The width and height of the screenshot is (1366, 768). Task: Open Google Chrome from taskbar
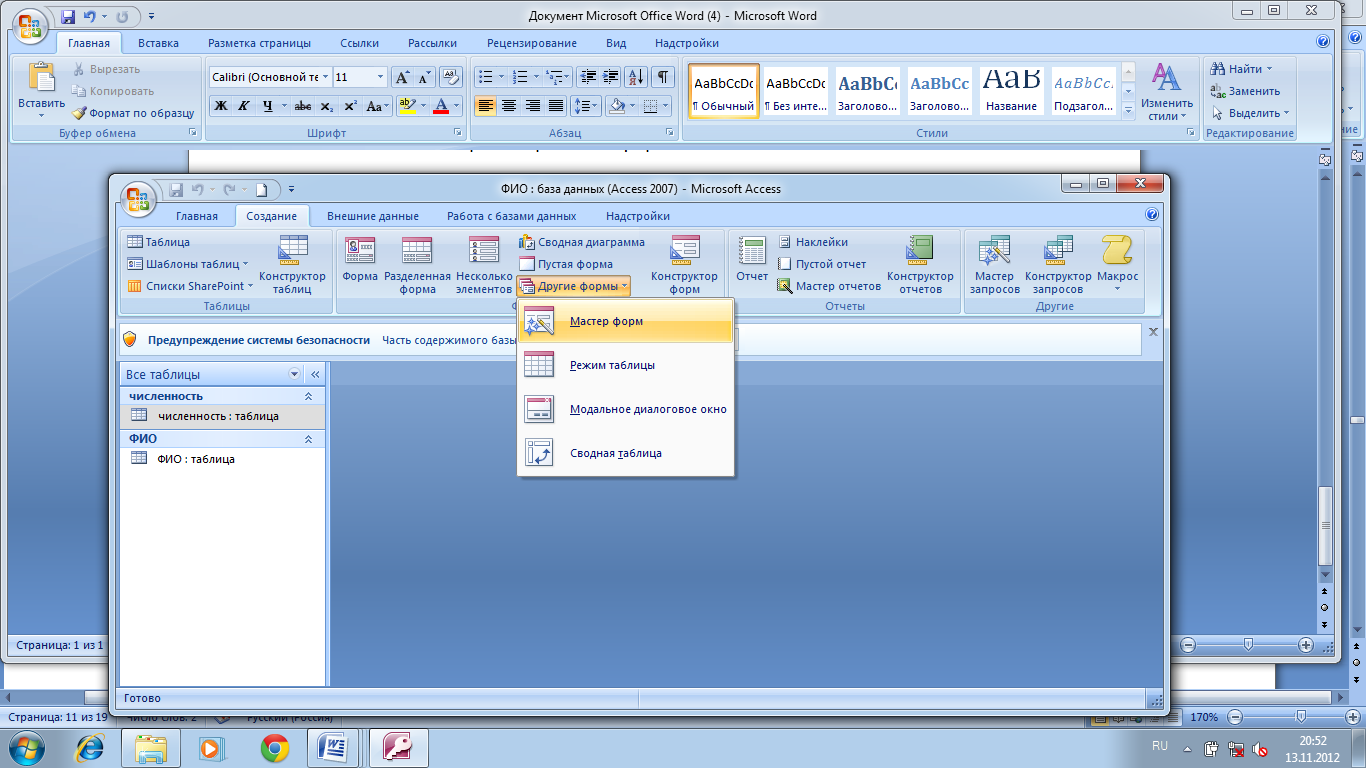click(x=275, y=747)
